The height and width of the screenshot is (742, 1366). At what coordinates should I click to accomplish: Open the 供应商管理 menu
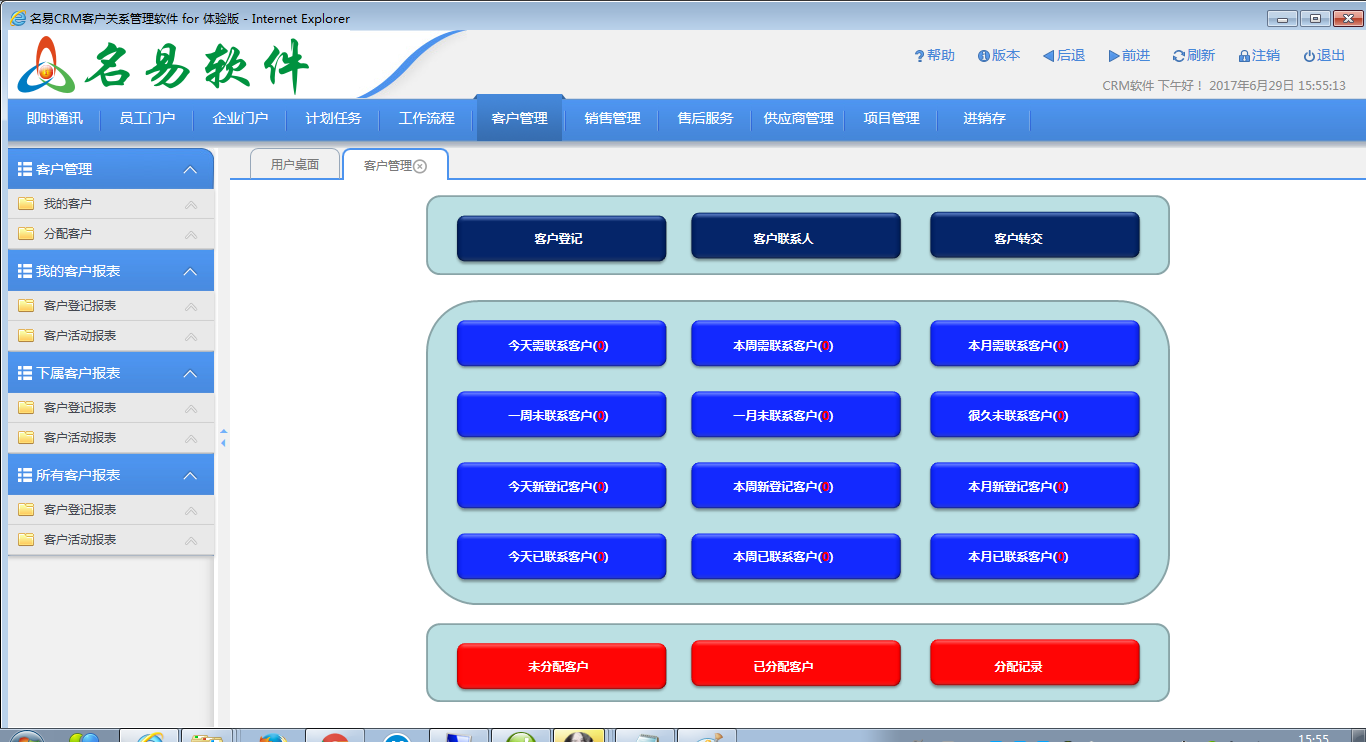tap(798, 119)
